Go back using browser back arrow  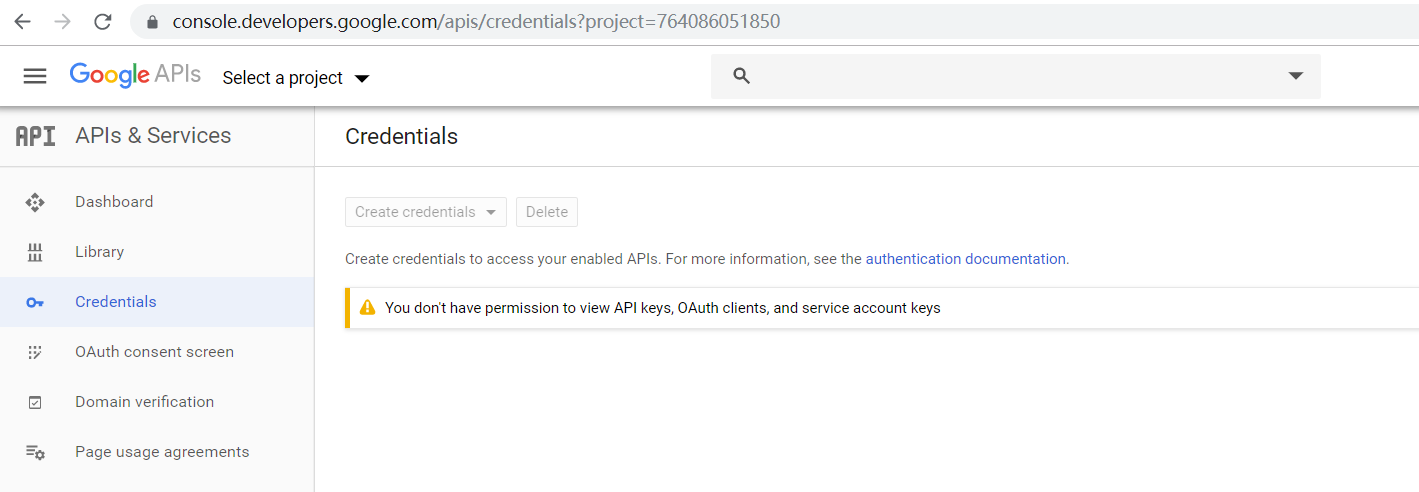click(22, 21)
